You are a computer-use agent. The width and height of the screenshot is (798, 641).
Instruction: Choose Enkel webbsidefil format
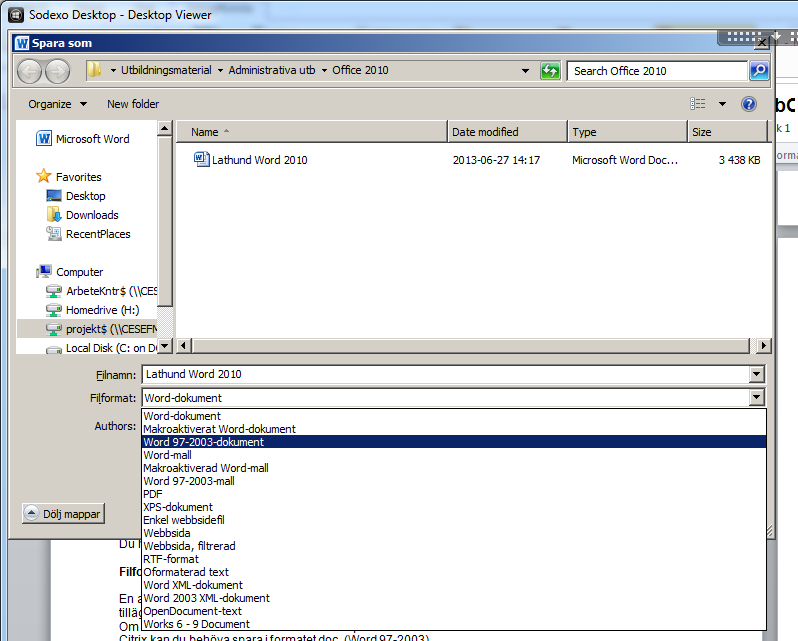click(x=454, y=520)
